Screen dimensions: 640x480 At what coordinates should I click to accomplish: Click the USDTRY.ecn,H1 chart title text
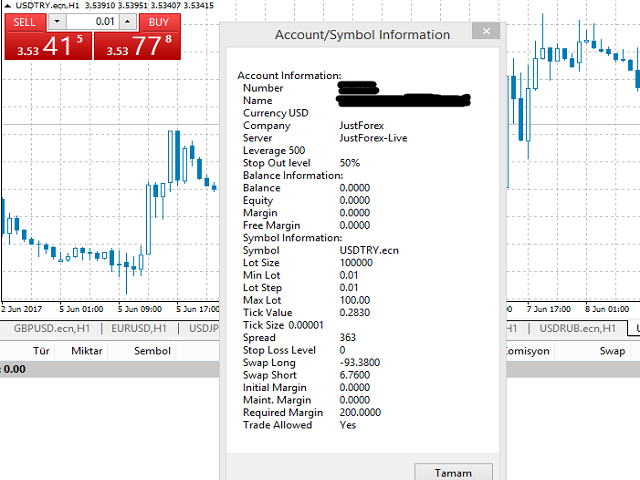click(47, 6)
